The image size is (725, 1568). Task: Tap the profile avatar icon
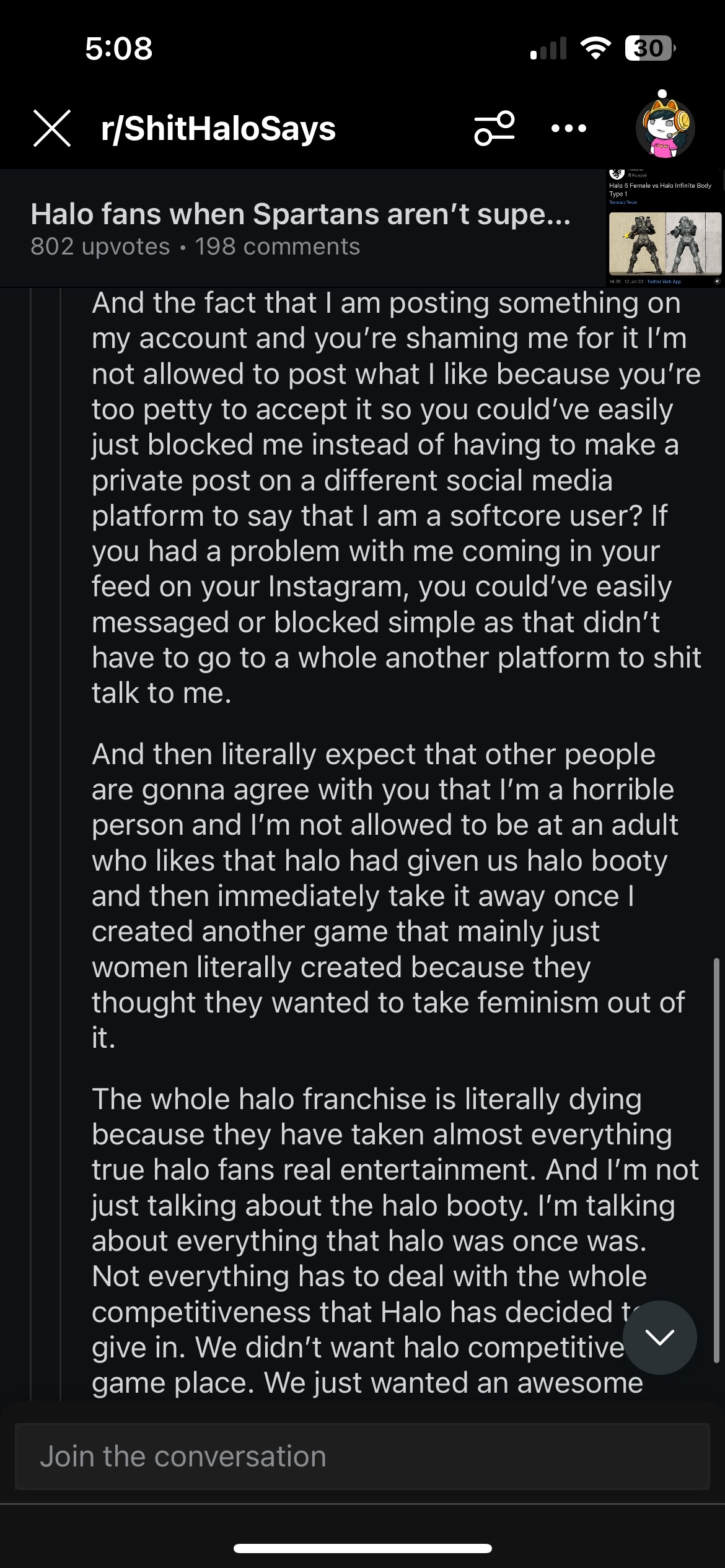[x=665, y=127]
